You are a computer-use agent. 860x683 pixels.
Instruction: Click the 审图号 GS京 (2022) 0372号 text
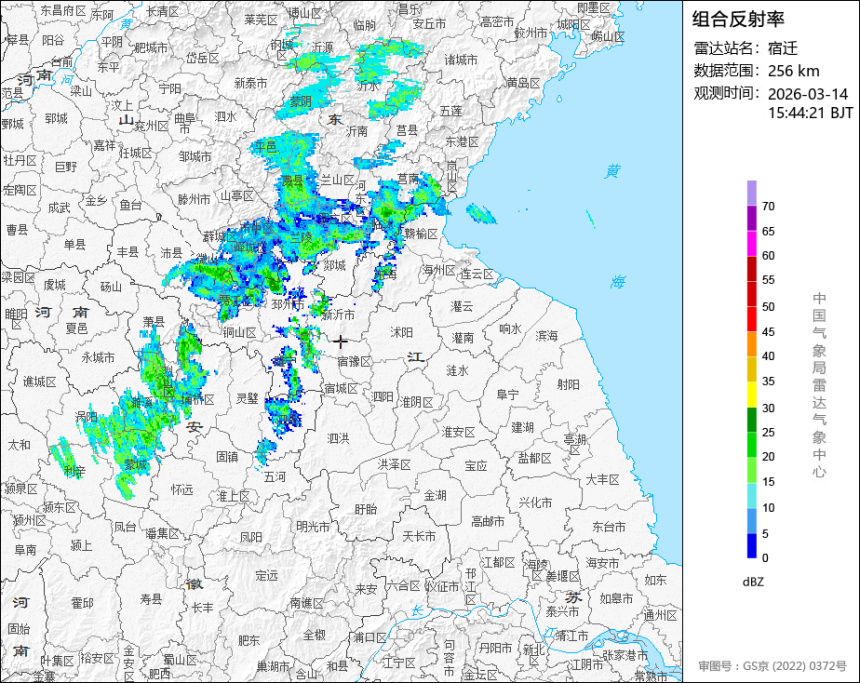[x=772, y=666]
